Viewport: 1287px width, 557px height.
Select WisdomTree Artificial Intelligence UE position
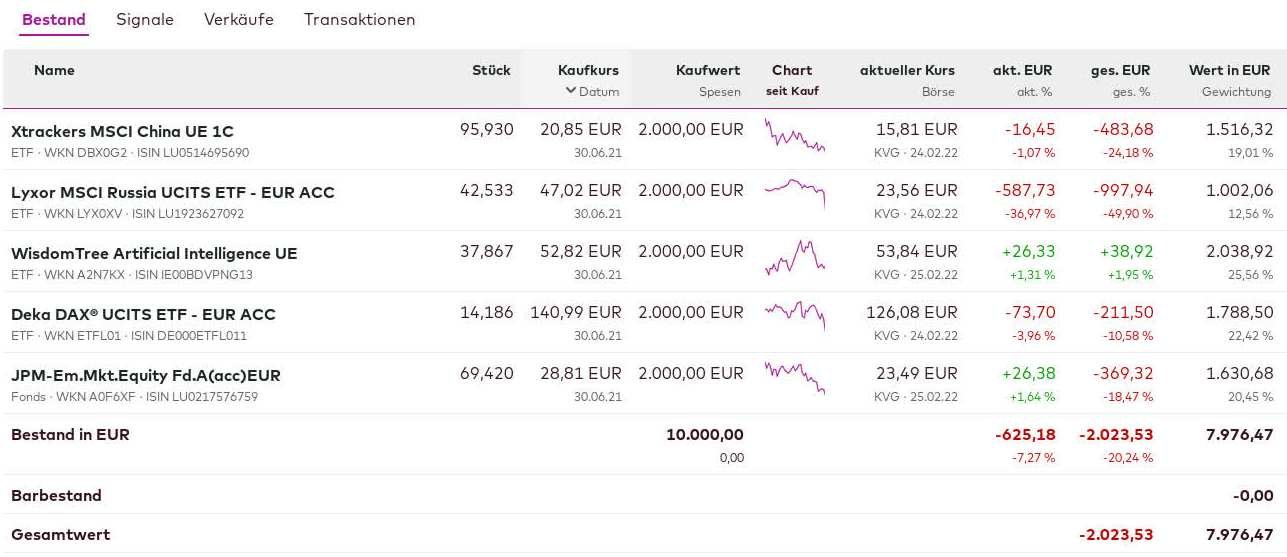pos(154,253)
